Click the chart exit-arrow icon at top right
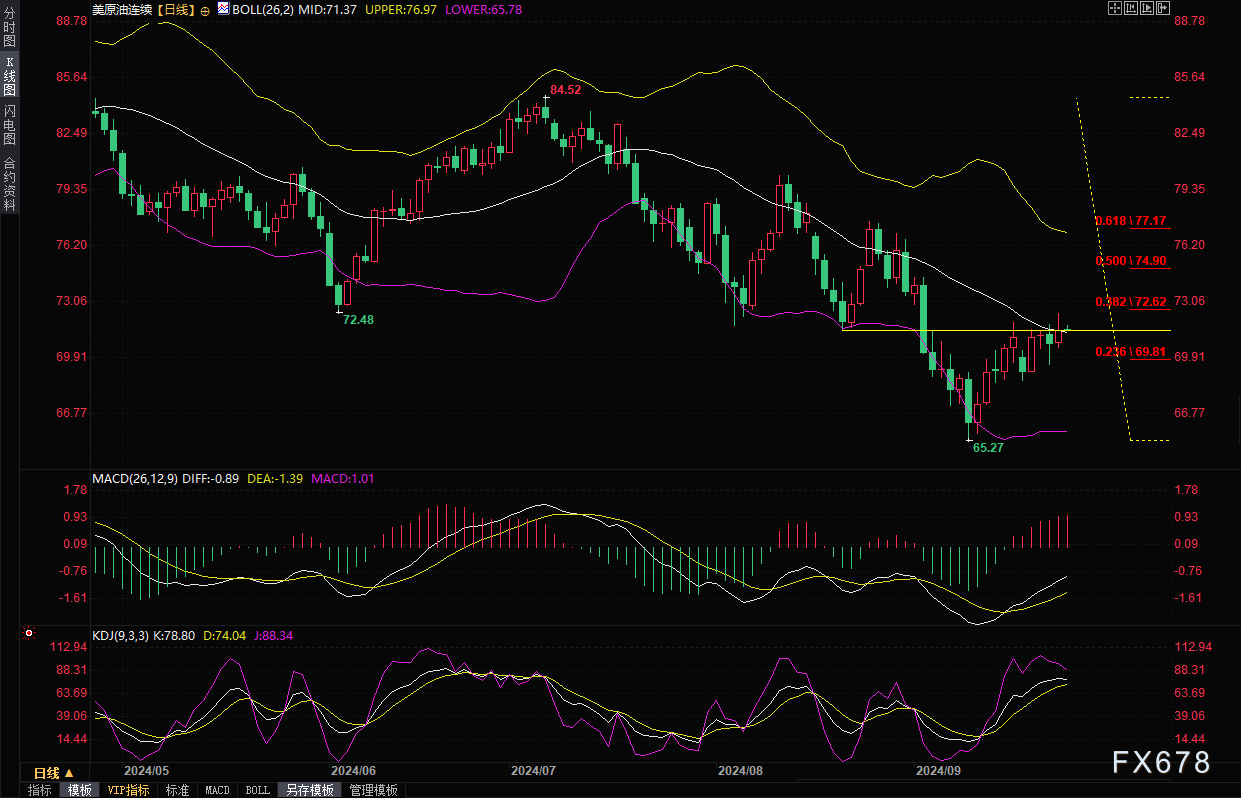The width and height of the screenshot is (1241, 798). (1163, 8)
